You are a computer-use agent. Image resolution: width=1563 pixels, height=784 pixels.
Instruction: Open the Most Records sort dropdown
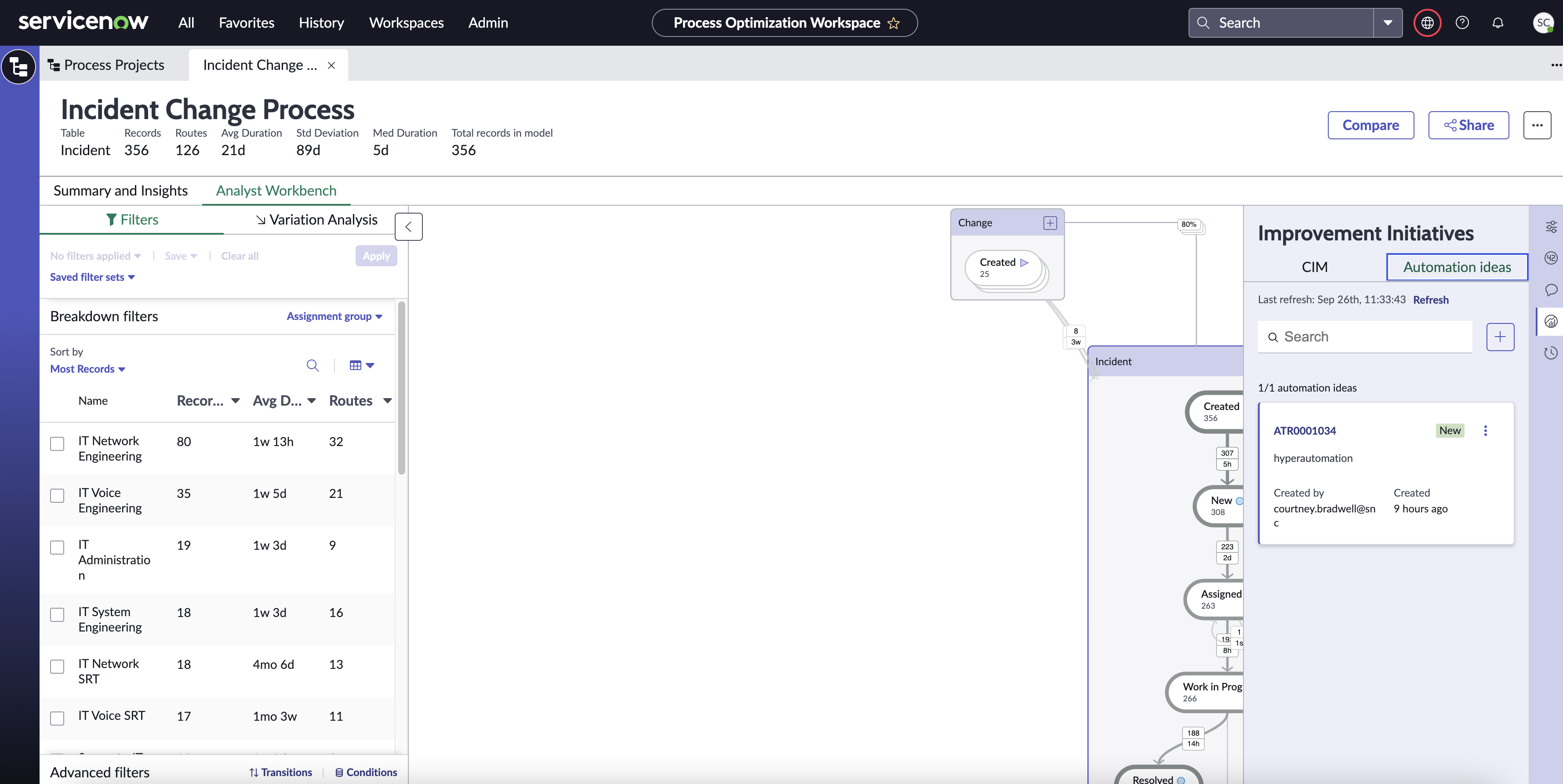tap(87, 369)
